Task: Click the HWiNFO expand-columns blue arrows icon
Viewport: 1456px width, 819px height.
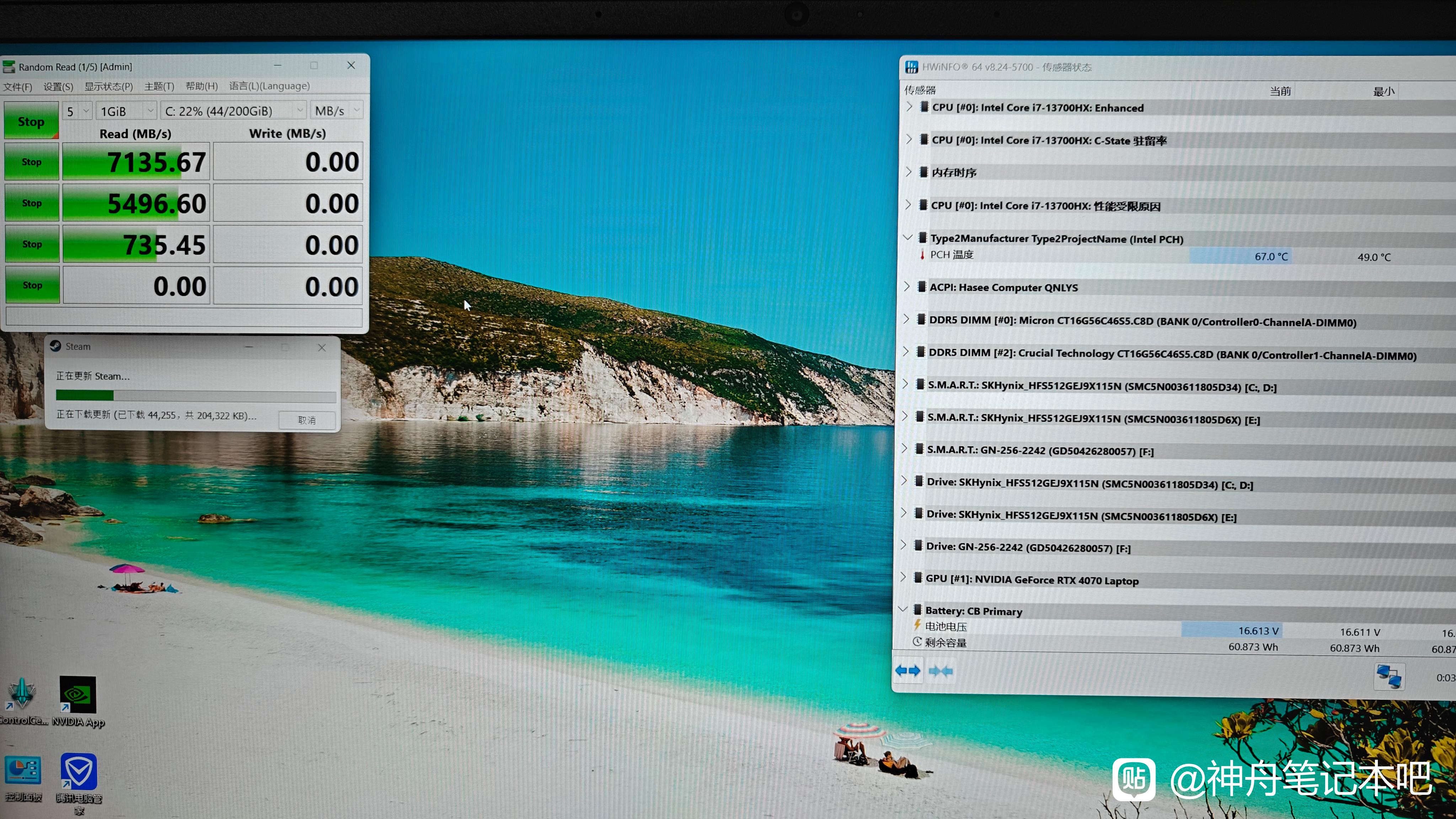Action: pyautogui.click(x=908, y=671)
